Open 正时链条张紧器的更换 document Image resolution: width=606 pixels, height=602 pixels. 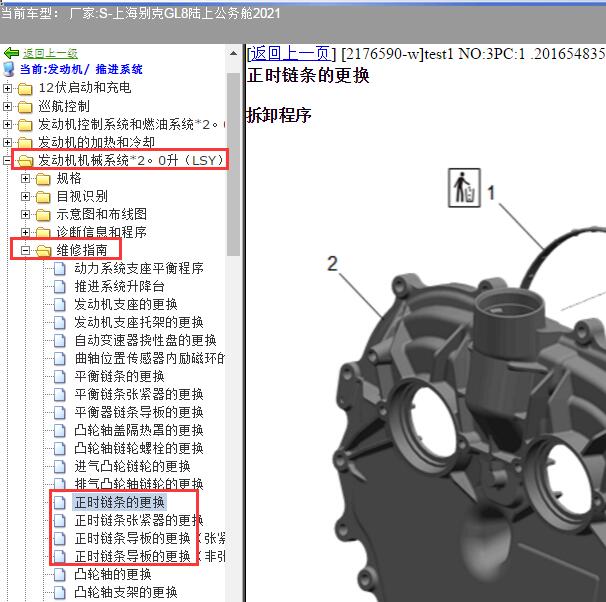139,520
